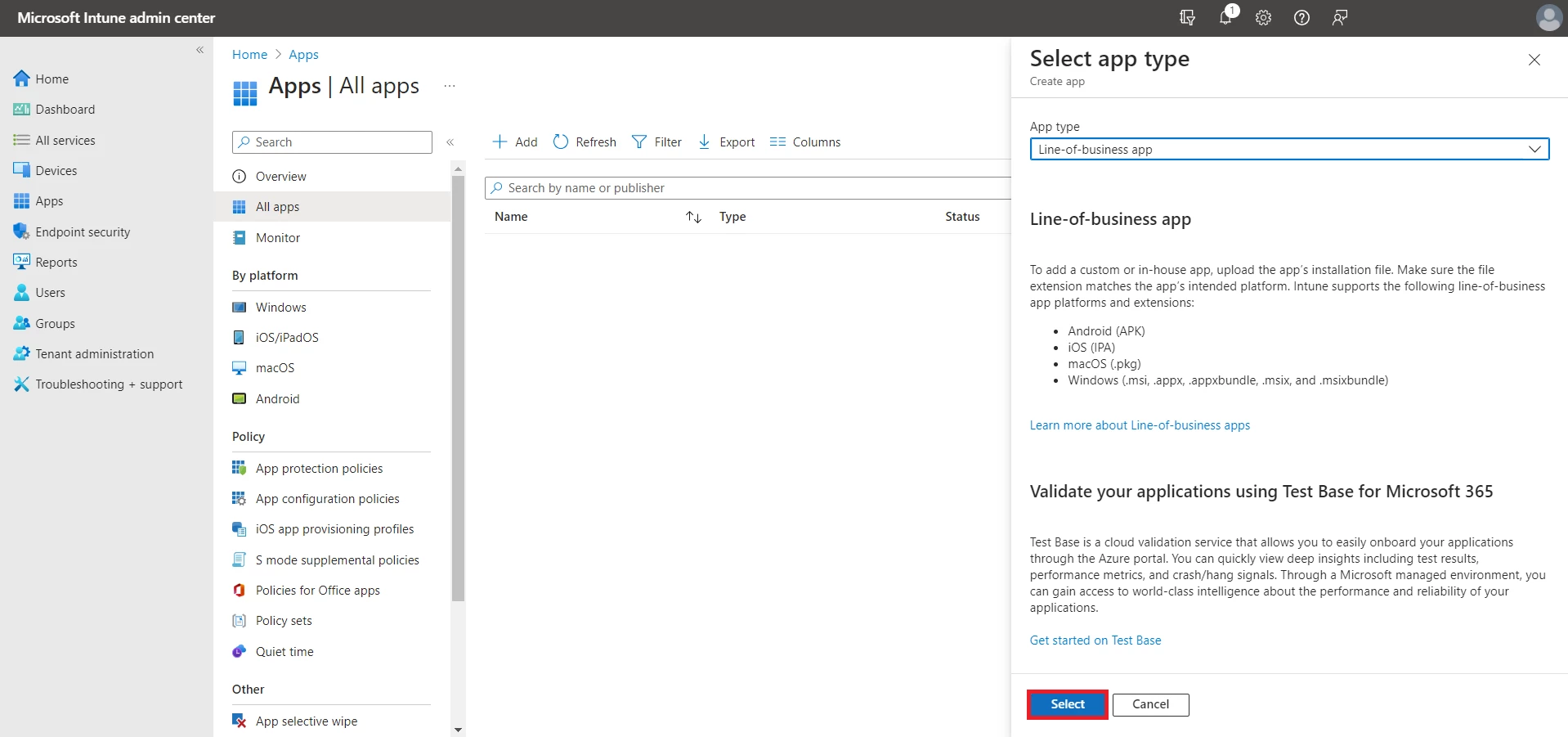Click the macOS platform icon
1568x737 pixels.
[x=240, y=368]
